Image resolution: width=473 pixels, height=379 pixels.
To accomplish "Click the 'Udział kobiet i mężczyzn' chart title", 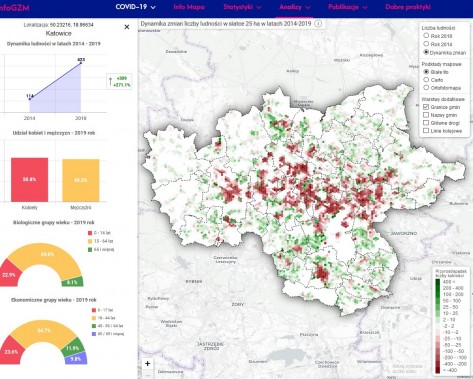I will click(x=54, y=133).
